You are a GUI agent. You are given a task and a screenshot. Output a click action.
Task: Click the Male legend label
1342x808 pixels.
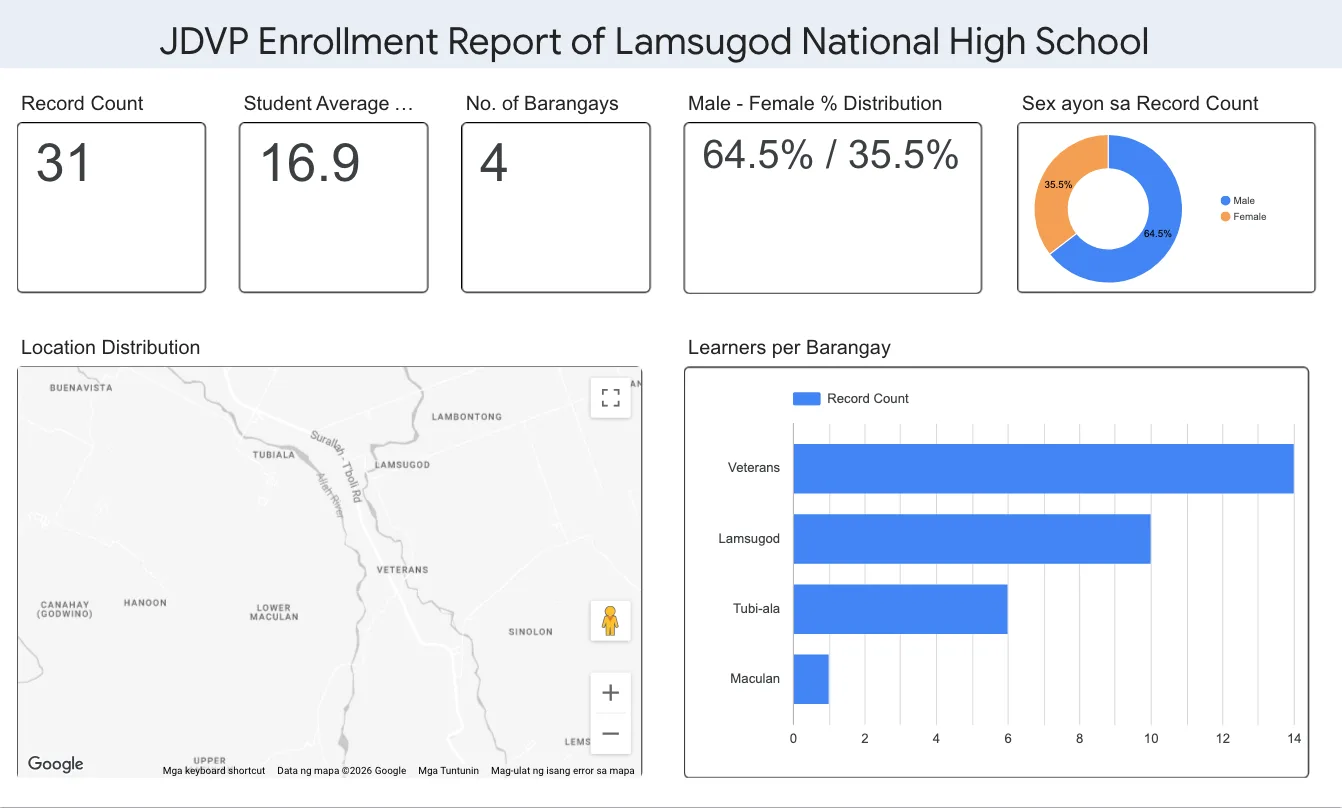click(1244, 201)
